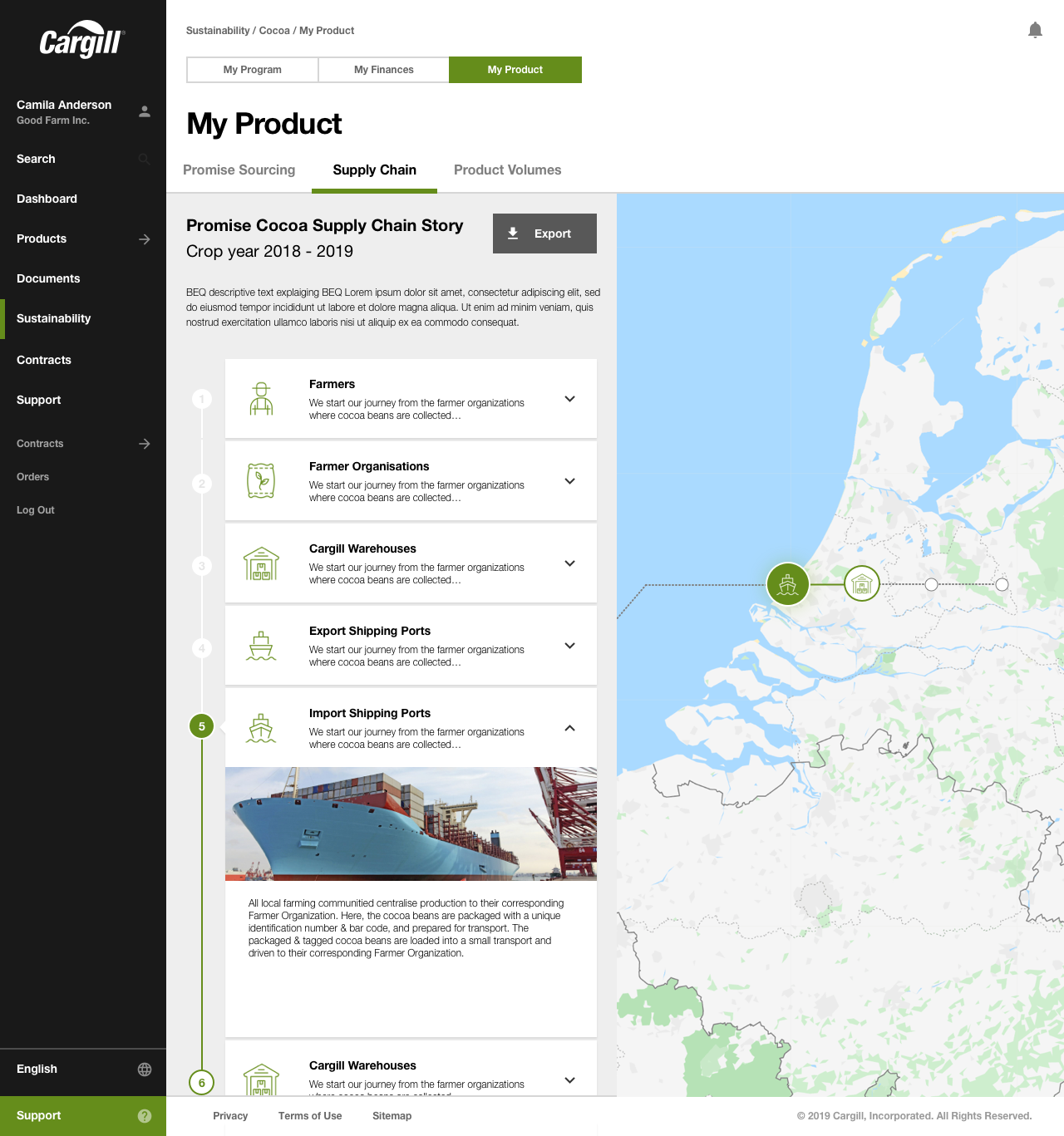Click 'My Product' in the breadcrumb
This screenshot has width=1064, height=1136.
click(327, 31)
